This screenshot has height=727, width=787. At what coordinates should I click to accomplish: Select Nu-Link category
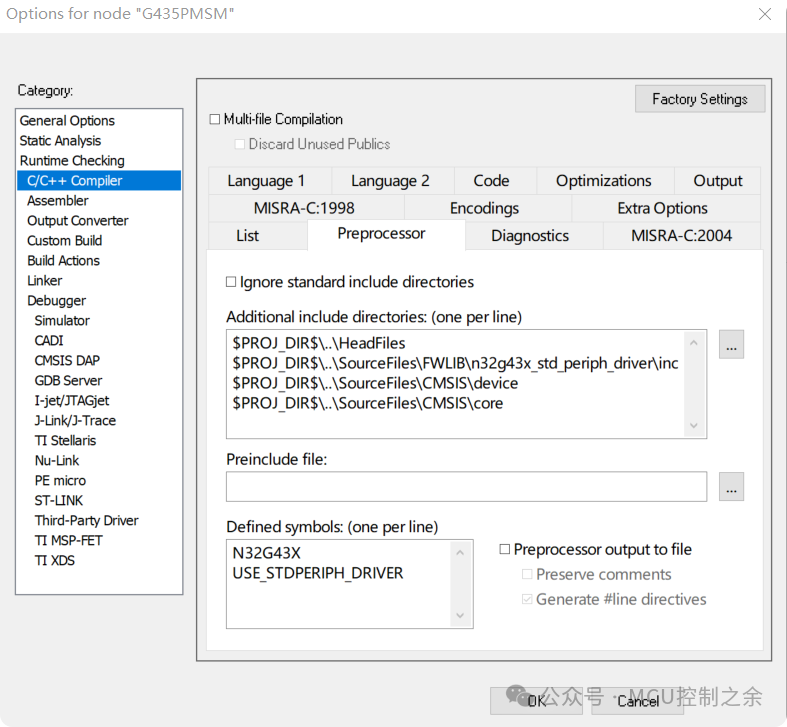point(99,460)
